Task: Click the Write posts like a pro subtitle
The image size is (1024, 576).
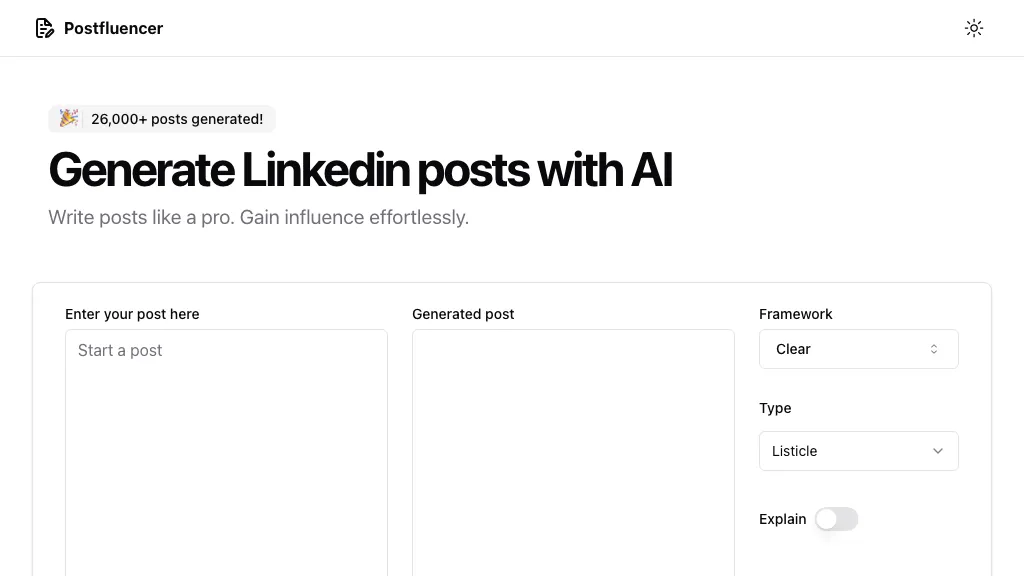Action: [259, 217]
